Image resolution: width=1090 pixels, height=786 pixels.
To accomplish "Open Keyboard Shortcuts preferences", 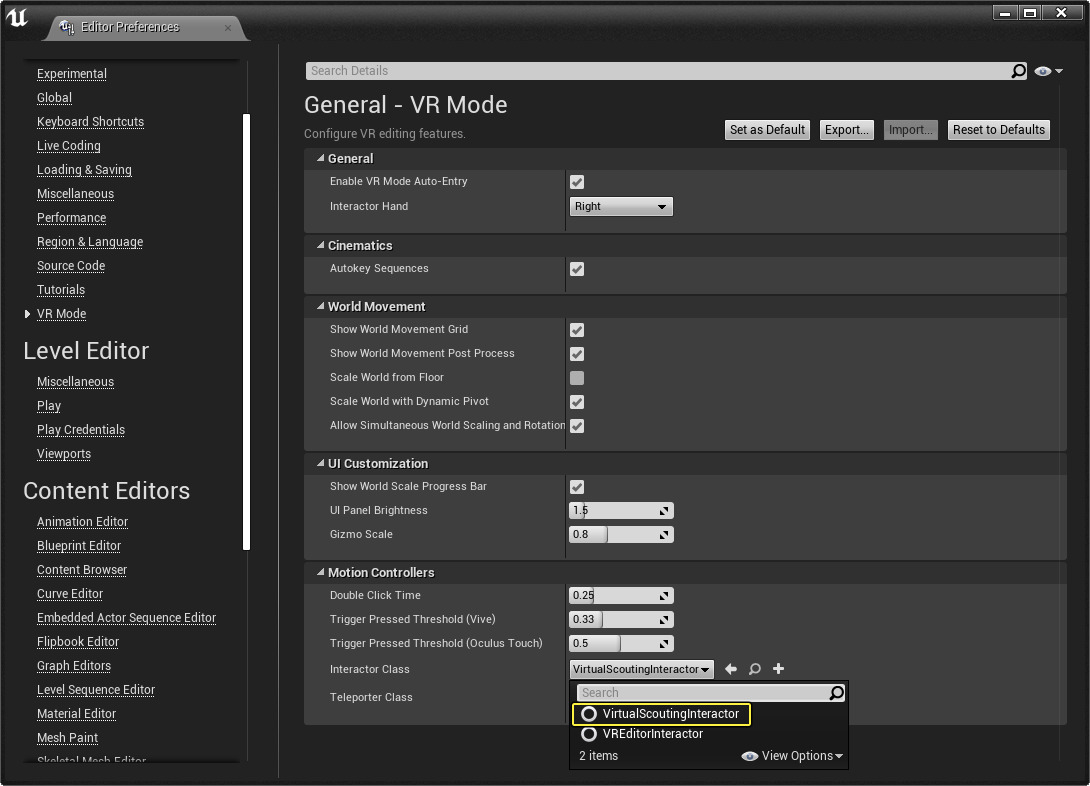I will click(x=90, y=122).
